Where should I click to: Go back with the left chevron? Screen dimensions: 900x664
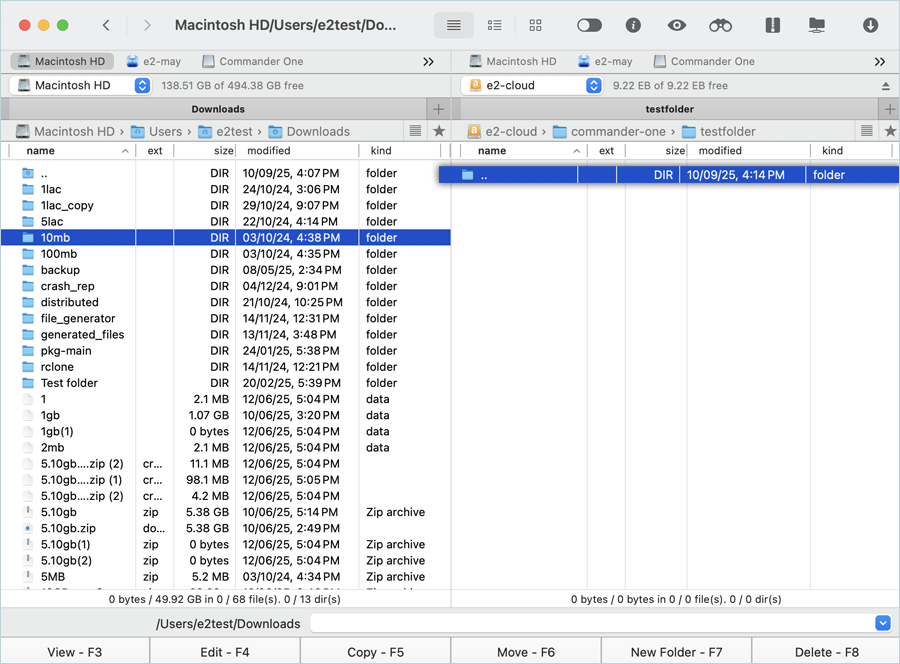tap(106, 25)
